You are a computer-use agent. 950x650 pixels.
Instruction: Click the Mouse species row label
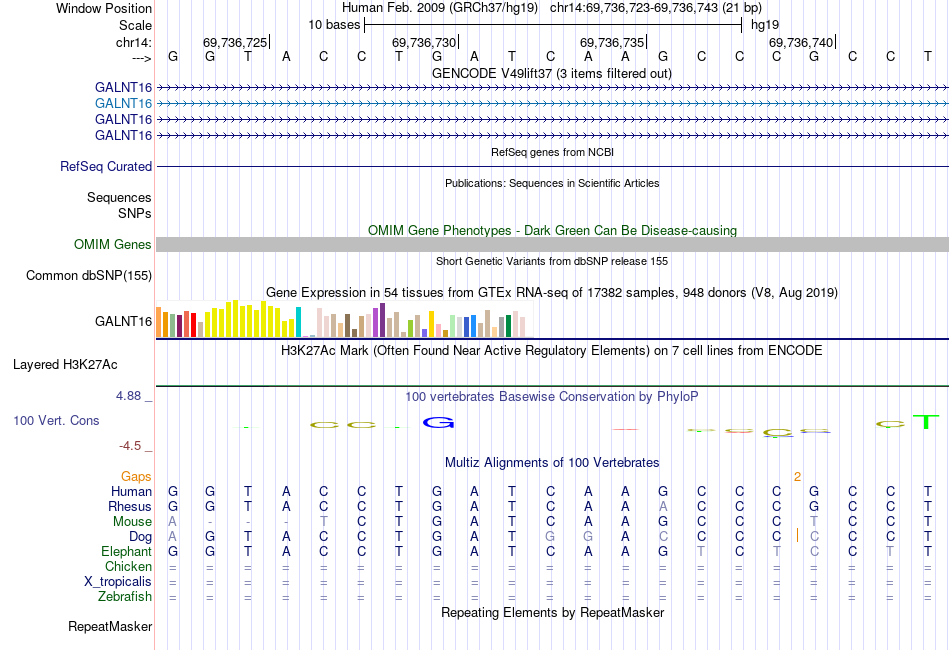[132, 522]
